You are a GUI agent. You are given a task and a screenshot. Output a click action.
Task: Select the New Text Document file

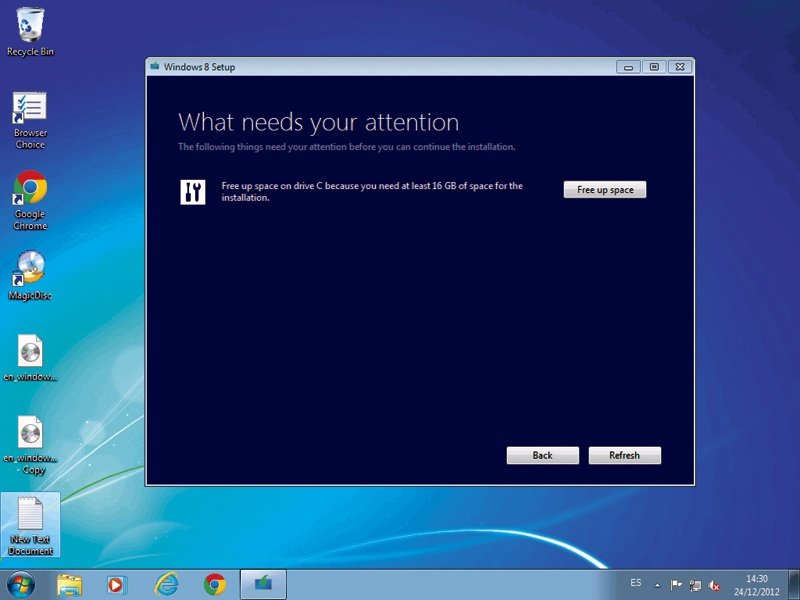[30, 525]
